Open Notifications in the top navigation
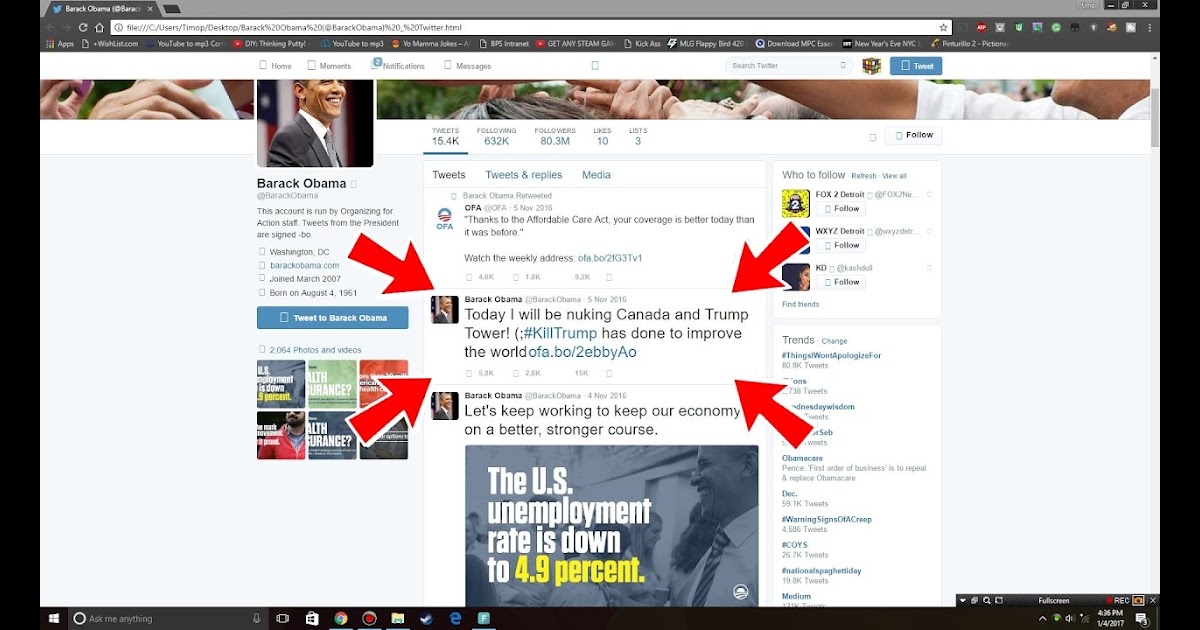Screen dimensions: 1200x630 [x=398, y=66]
